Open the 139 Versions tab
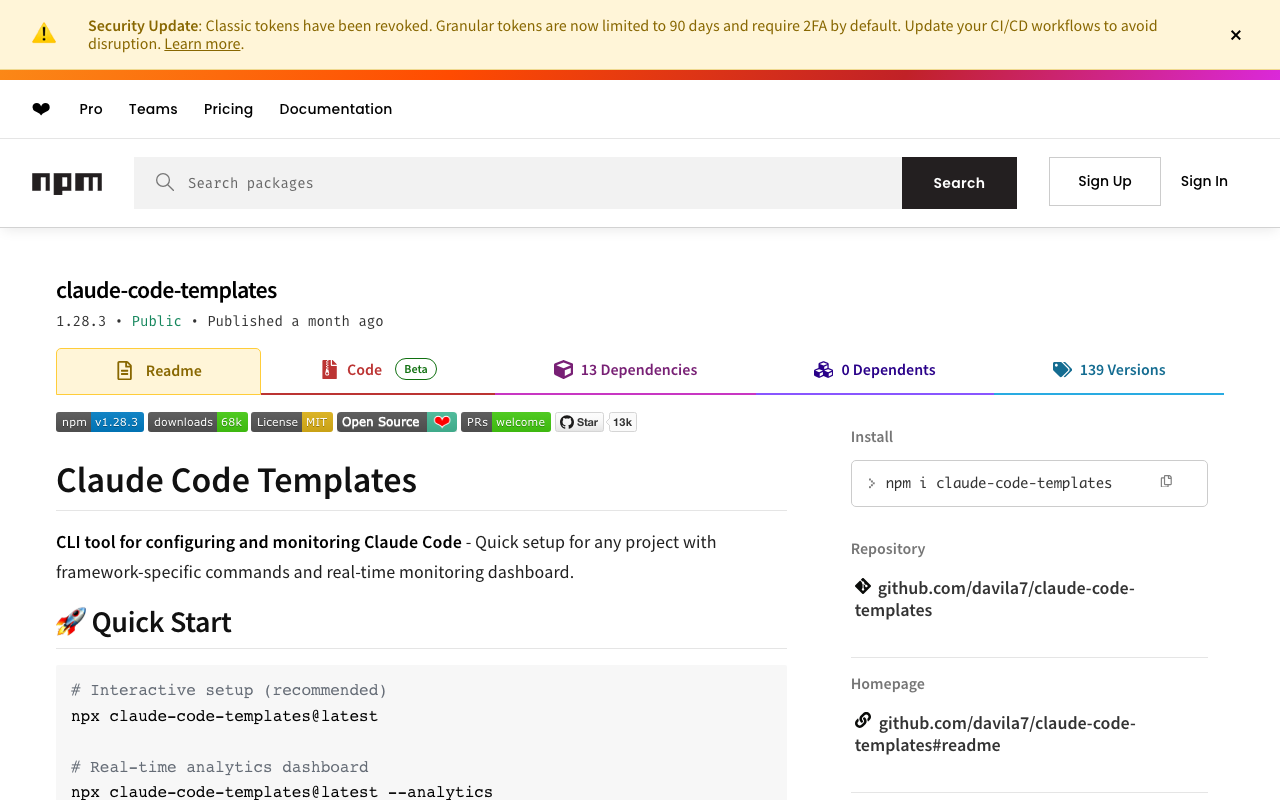Screen dimensions: 1280x800 1109,370
